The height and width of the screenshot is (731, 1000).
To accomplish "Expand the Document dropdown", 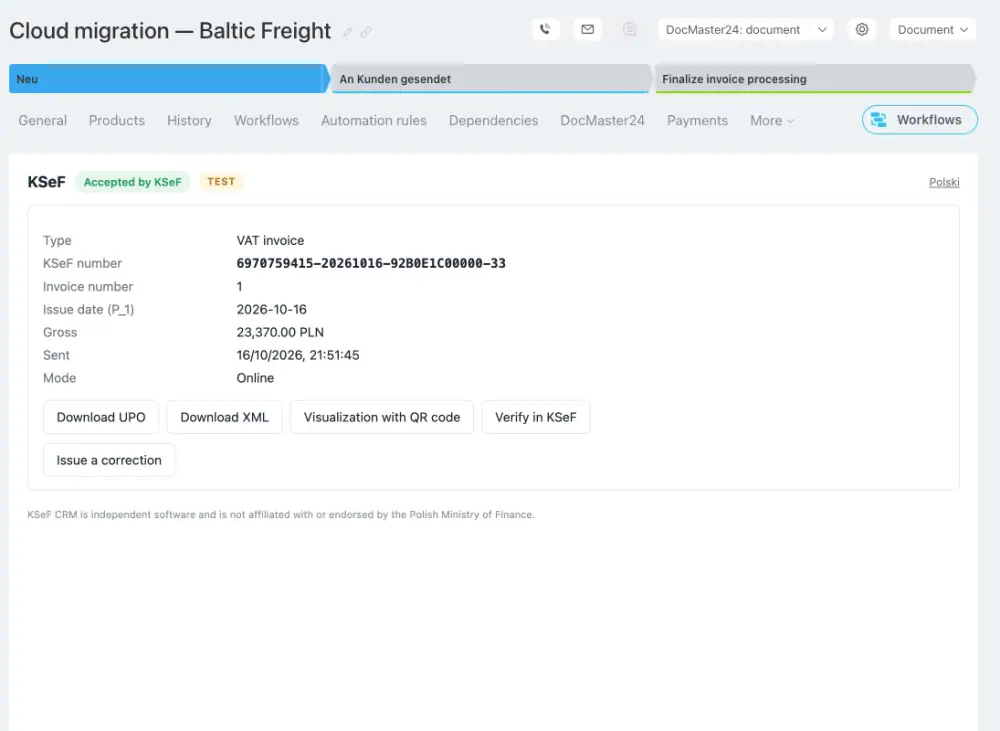I will pos(932,29).
